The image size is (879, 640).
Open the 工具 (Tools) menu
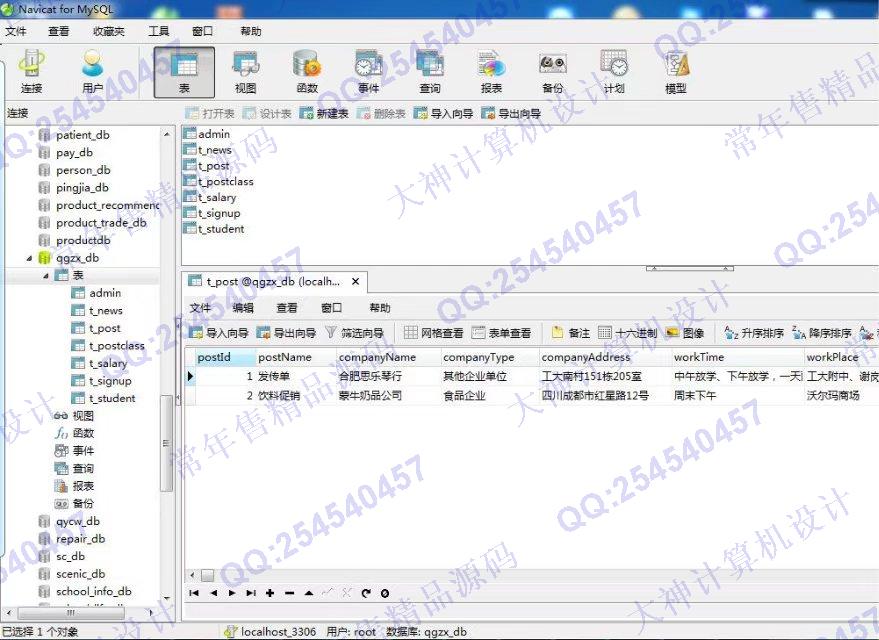tap(158, 31)
